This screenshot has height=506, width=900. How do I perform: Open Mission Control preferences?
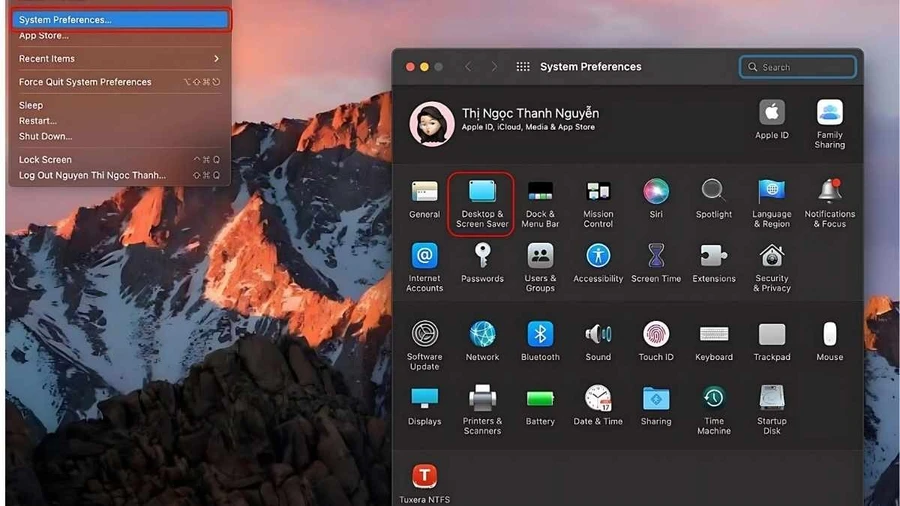(598, 204)
